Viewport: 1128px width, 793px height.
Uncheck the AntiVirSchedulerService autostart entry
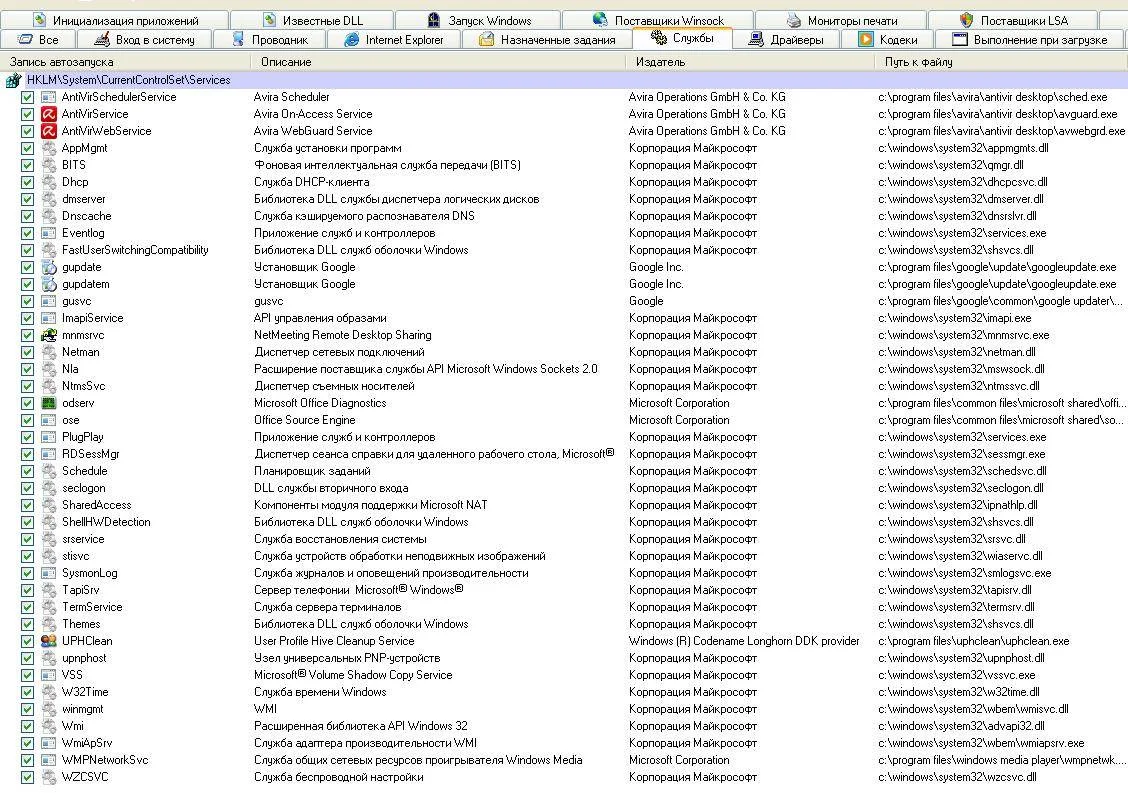[27, 96]
